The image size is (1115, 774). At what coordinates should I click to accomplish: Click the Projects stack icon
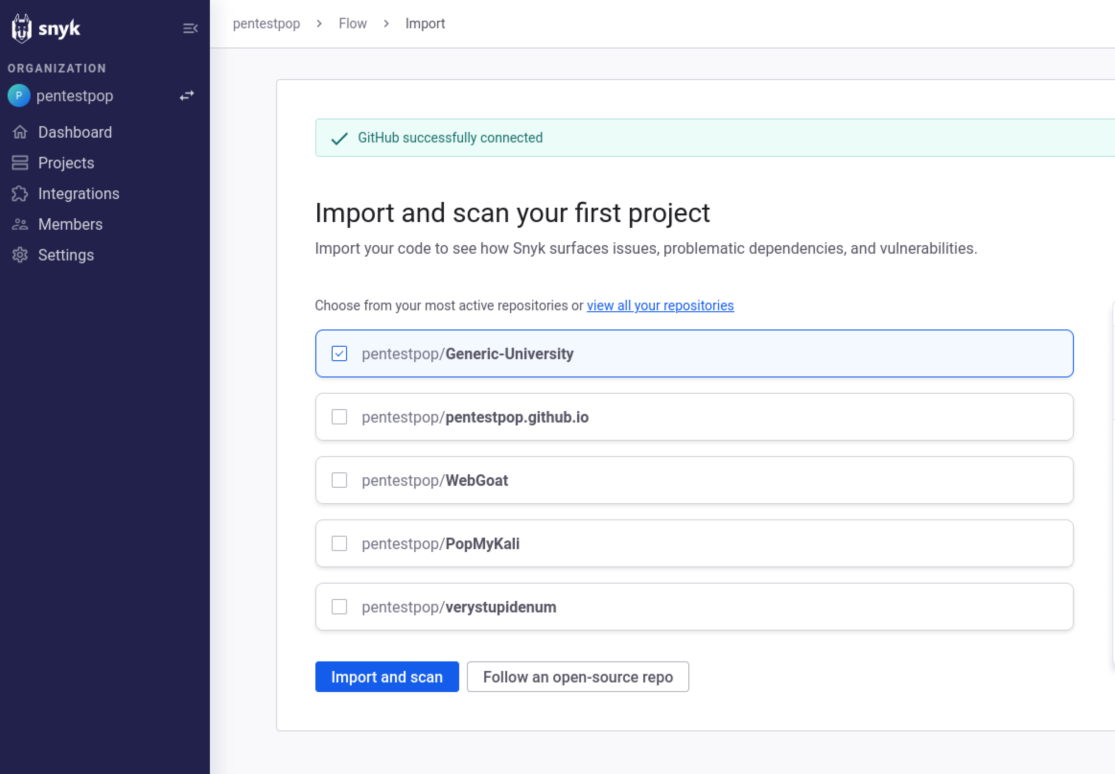20,163
